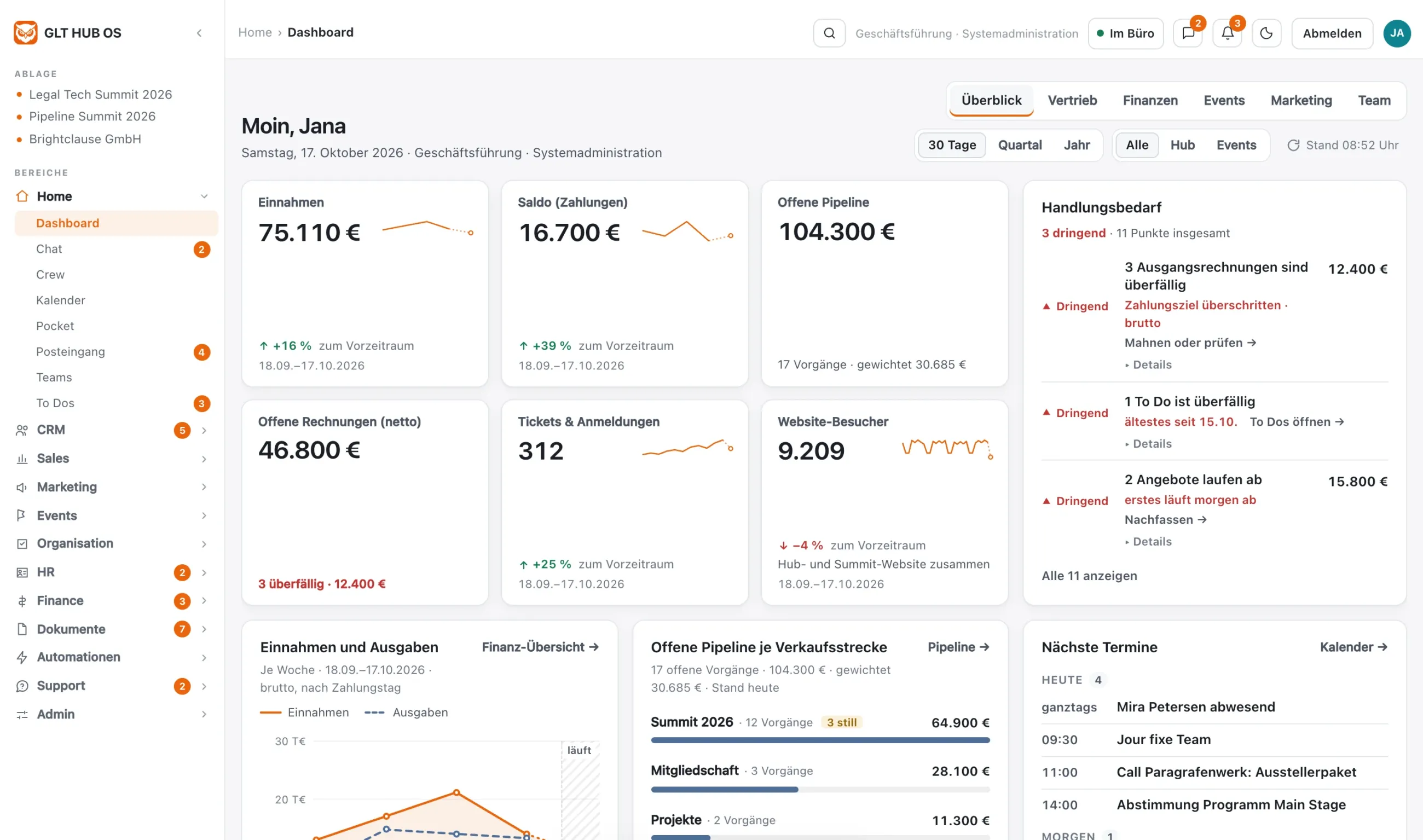
Task: Select the Alle scope filter
Action: (1137, 145)
